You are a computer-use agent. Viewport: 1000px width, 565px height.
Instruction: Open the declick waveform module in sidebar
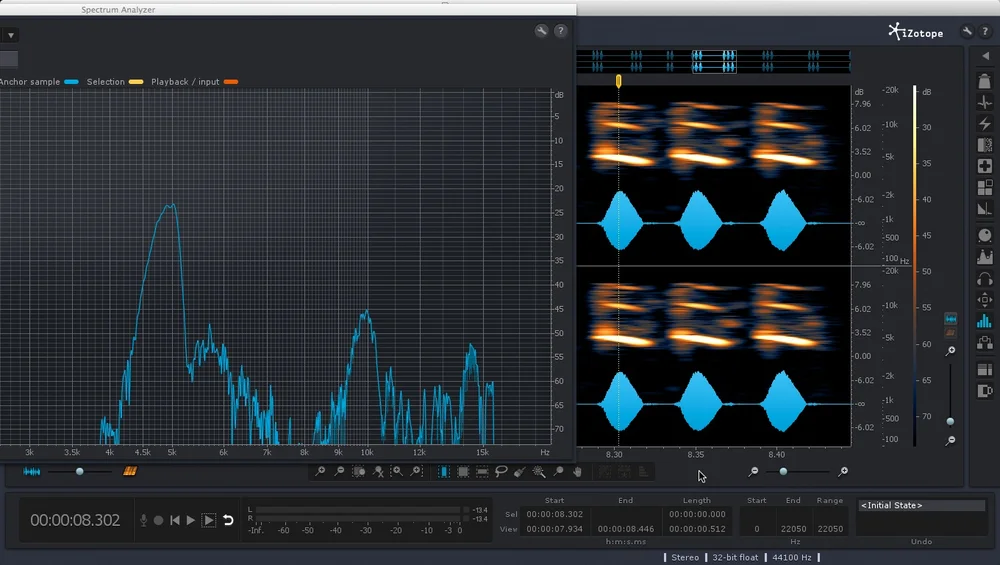click(x=985, y=103)
